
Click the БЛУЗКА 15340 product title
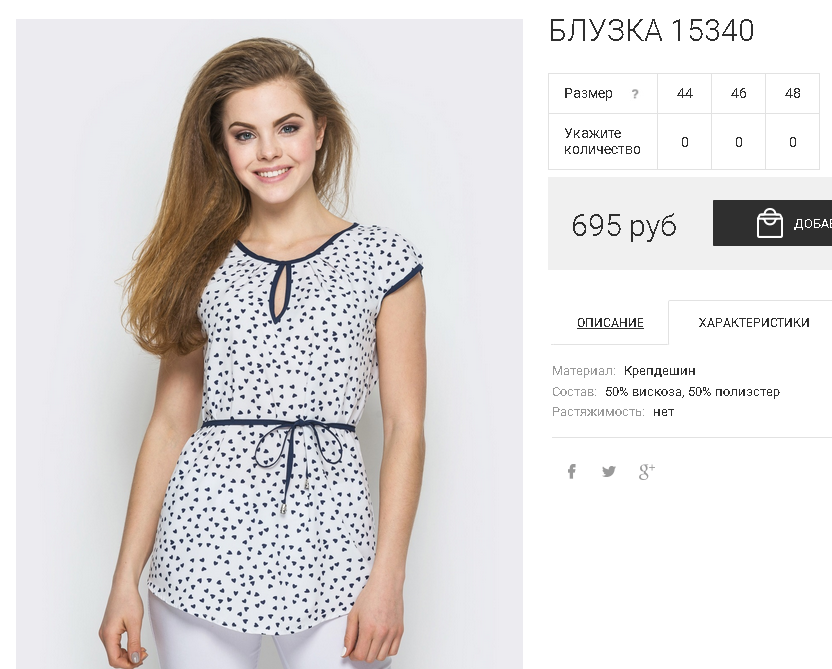click(651, 30)
